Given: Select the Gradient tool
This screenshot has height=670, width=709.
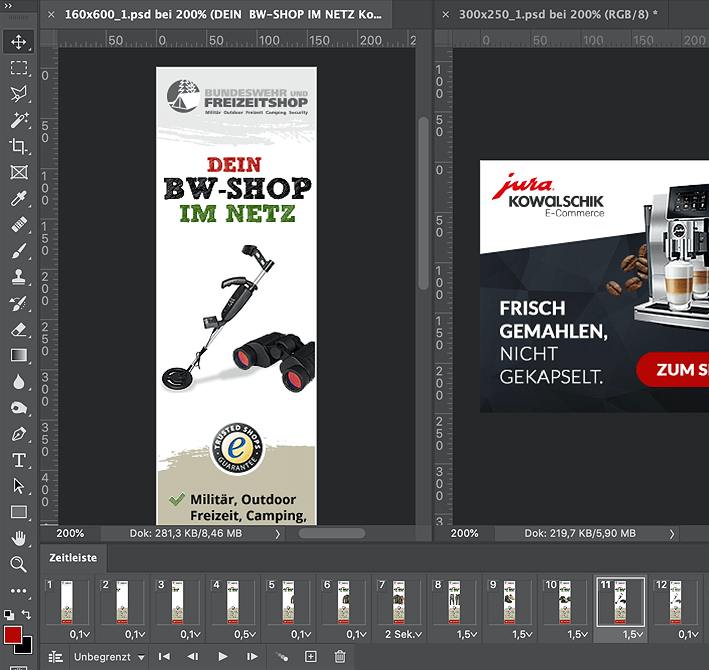Looking at the screenshot, I should 19,355.
